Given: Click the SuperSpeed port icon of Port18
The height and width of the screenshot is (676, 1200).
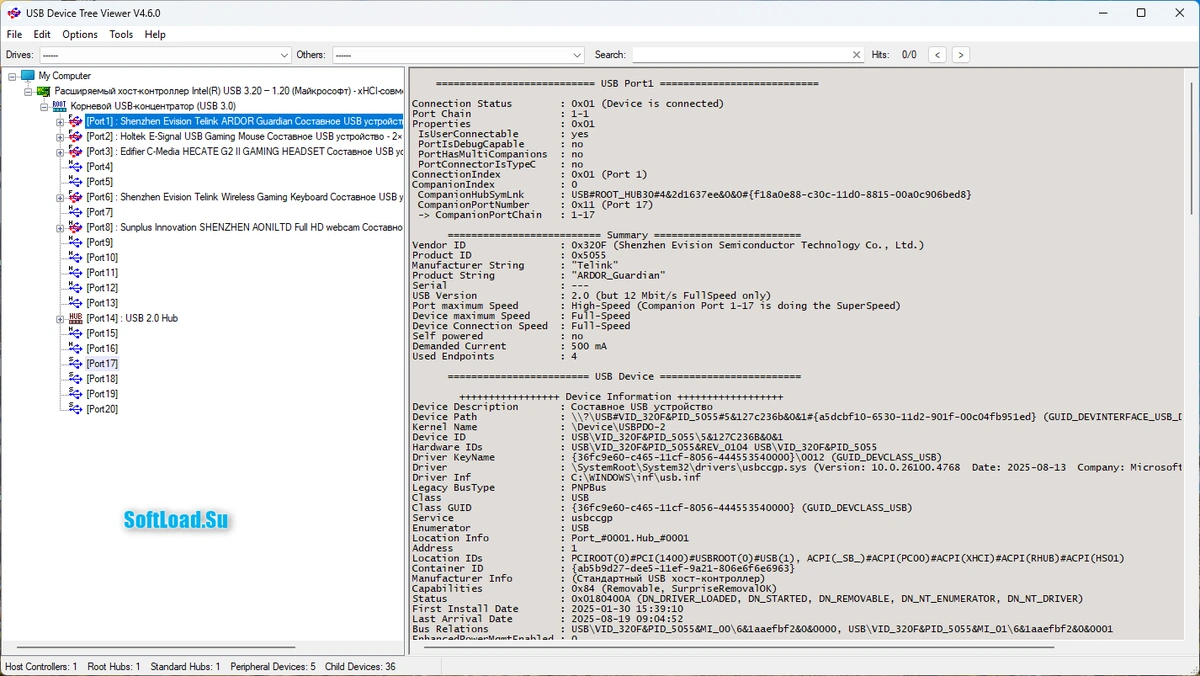Looking at the screenshot, I should (76, 379).
